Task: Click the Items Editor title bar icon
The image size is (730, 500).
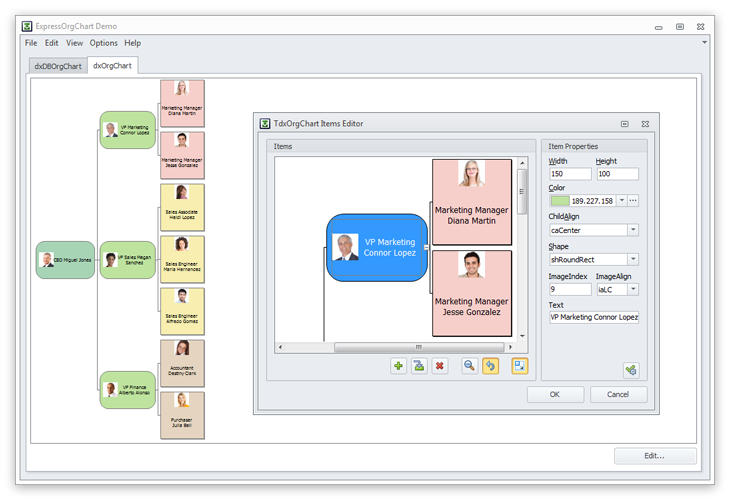Action: click(265, 123)
